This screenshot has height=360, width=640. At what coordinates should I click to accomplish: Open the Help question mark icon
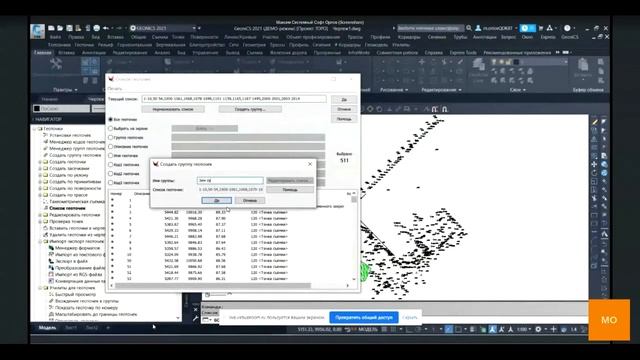point(567,28)
